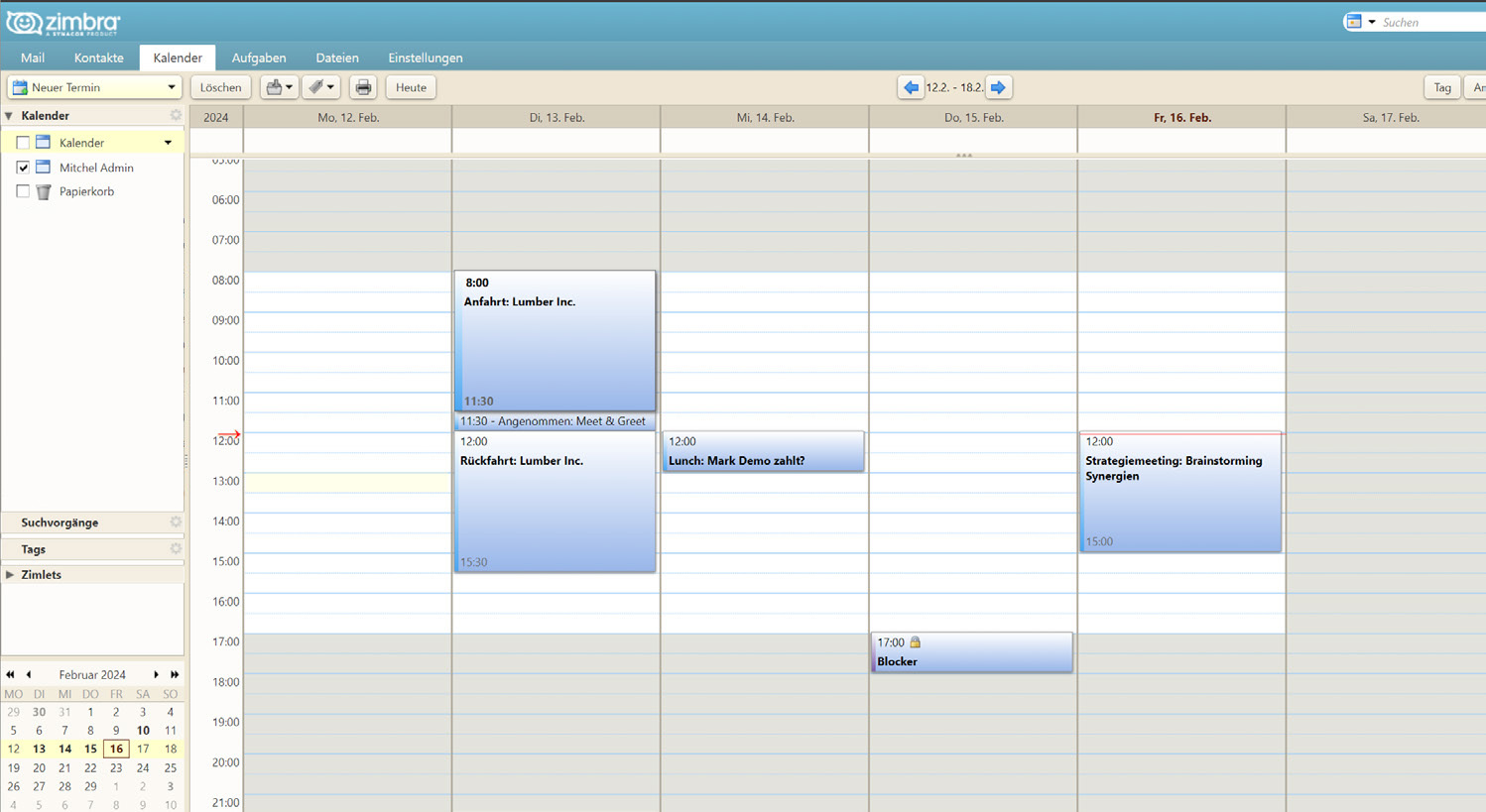Check the Papierkorb checkbox

point(23,191)
